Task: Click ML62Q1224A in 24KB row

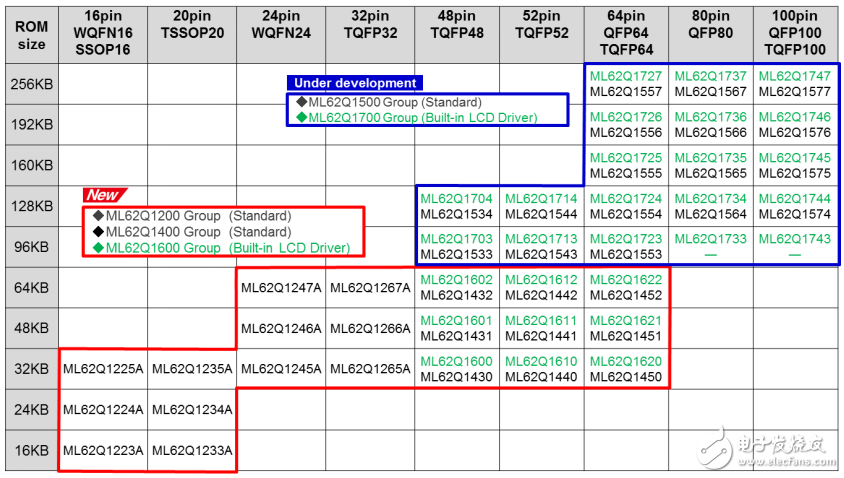Action: (103, 410)
